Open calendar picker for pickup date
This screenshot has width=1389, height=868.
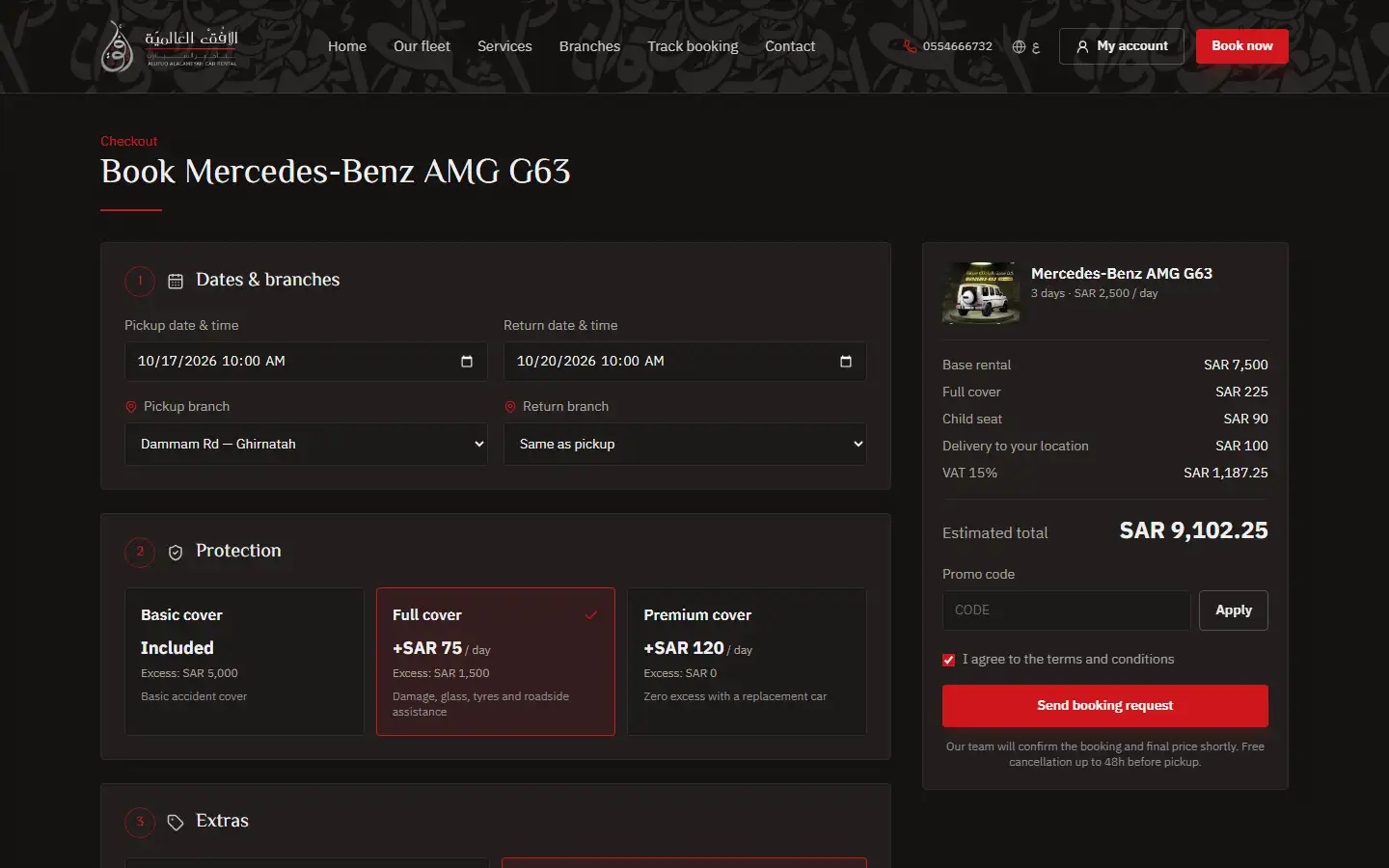[467, 362]
